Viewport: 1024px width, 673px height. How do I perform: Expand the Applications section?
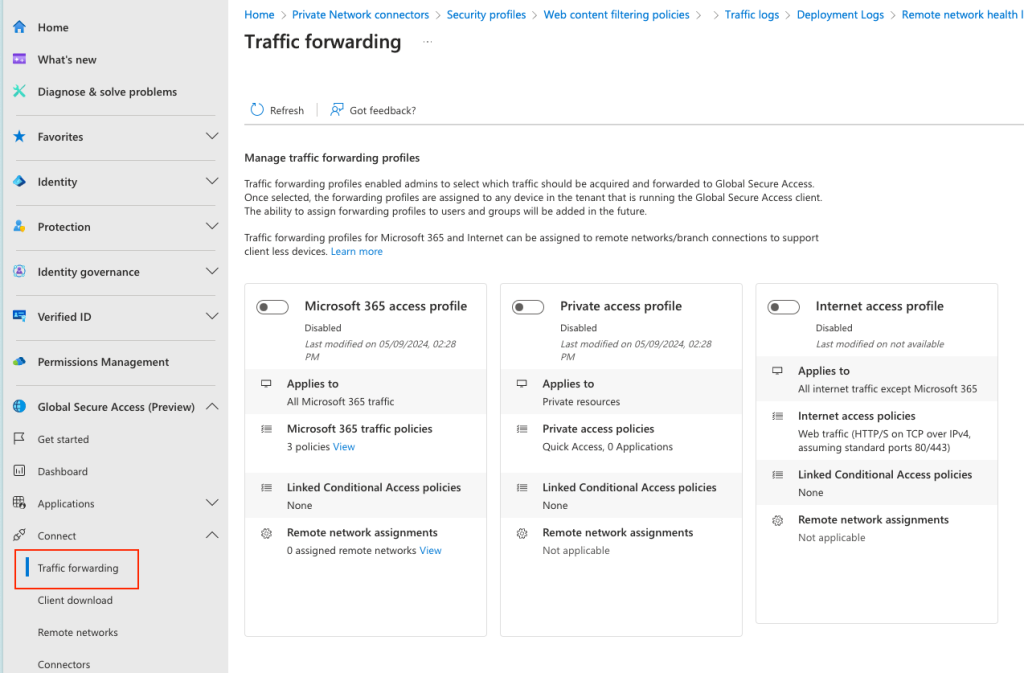click(211, 503)
